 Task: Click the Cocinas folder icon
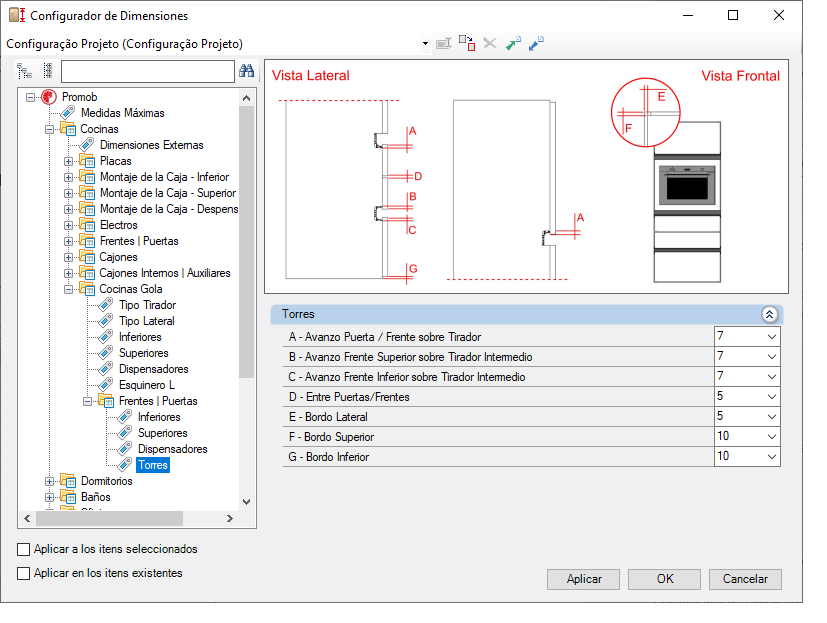tap(68, 129)
